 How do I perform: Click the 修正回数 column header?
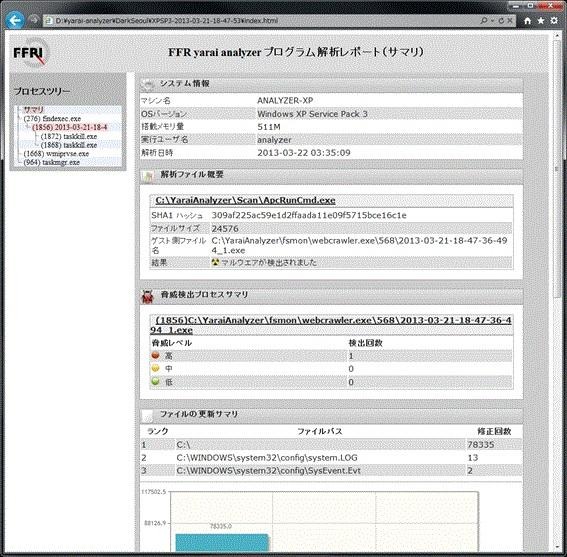tap(494, 431)
